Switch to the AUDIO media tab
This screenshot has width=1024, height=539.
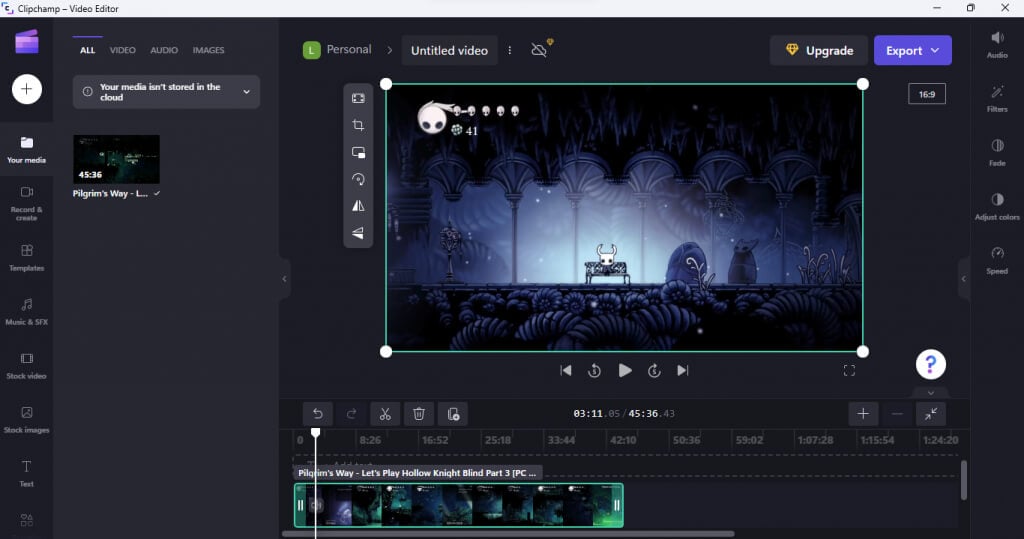(164, 50)
